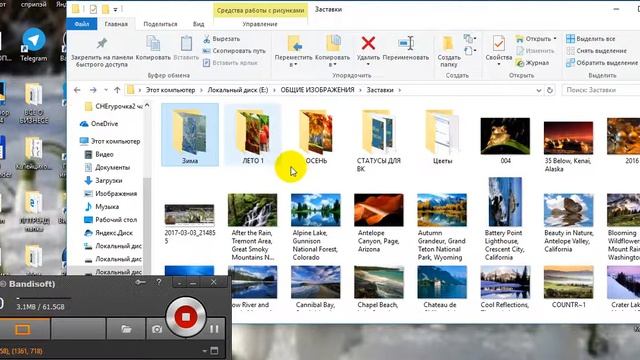Click Выделить все

pos(591,39)
